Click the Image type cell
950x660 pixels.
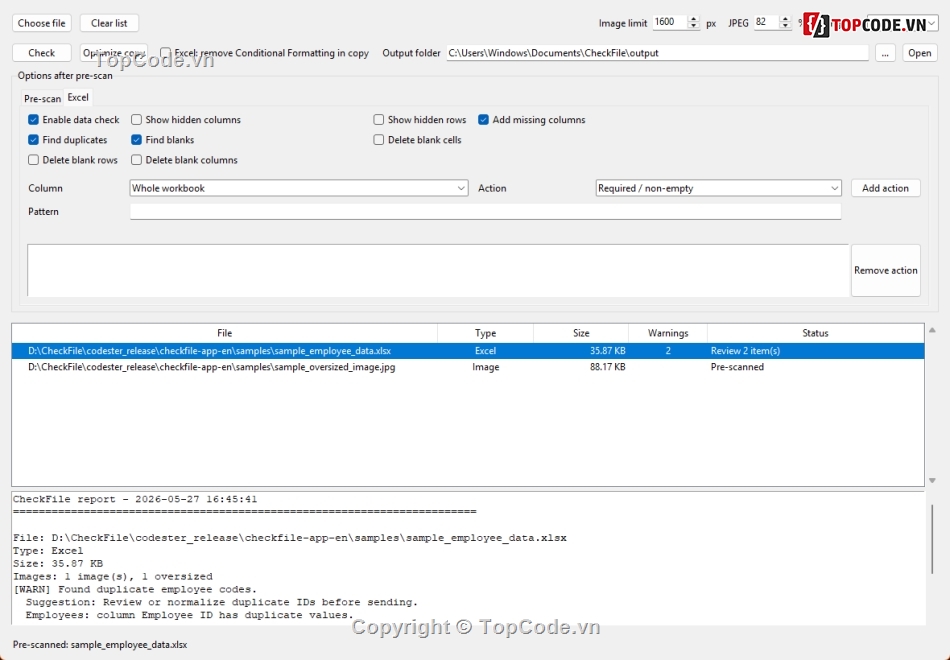pyautogui.click(x=485, y=367)
